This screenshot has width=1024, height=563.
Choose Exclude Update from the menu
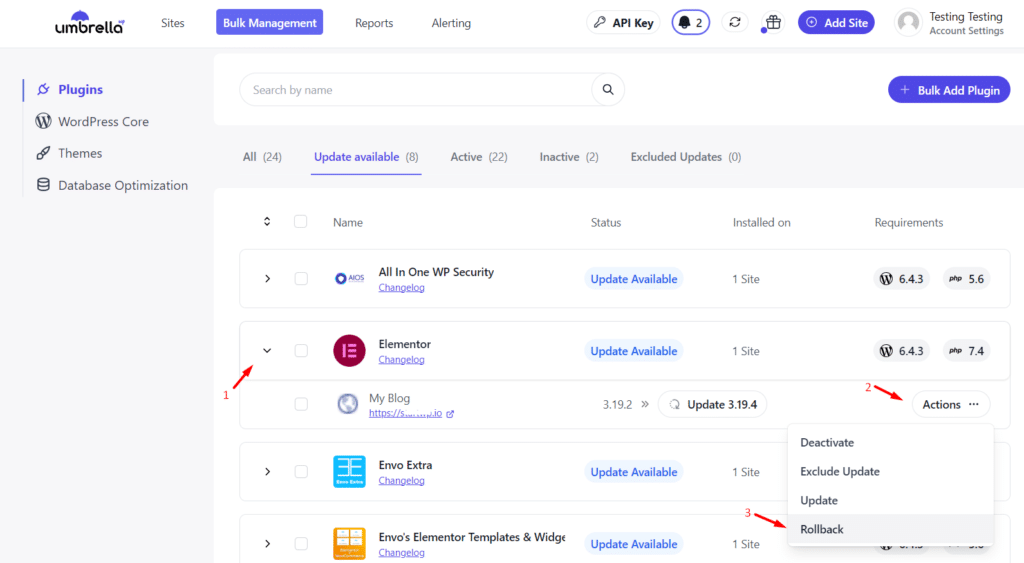pos(891,471)
